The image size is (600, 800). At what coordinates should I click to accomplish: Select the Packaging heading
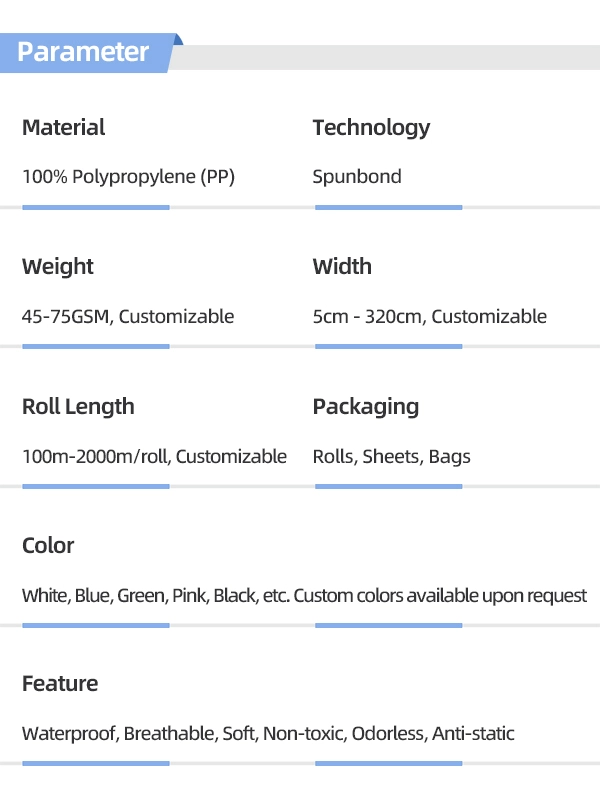[365, 406]
